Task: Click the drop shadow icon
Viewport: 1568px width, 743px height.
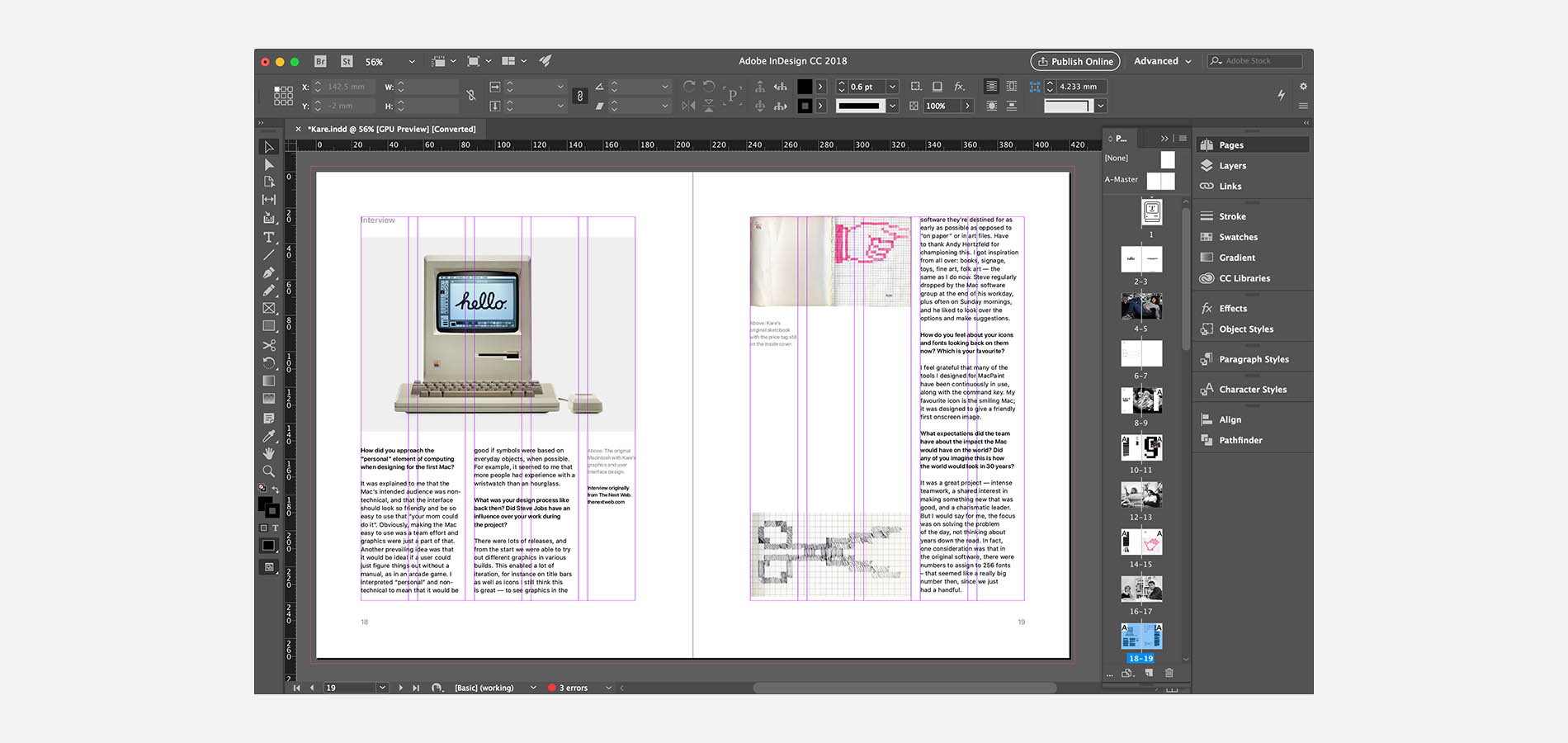Action: pos(937,86)
